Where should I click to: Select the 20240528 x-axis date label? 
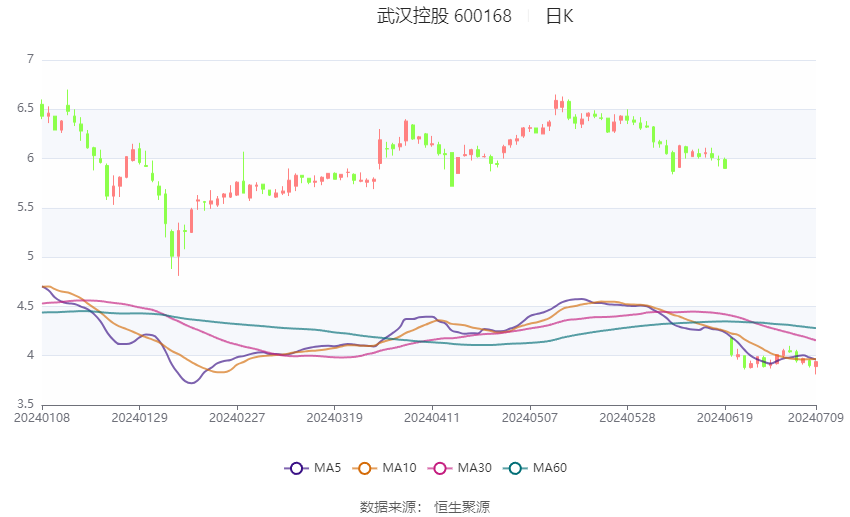pos(627,418)
